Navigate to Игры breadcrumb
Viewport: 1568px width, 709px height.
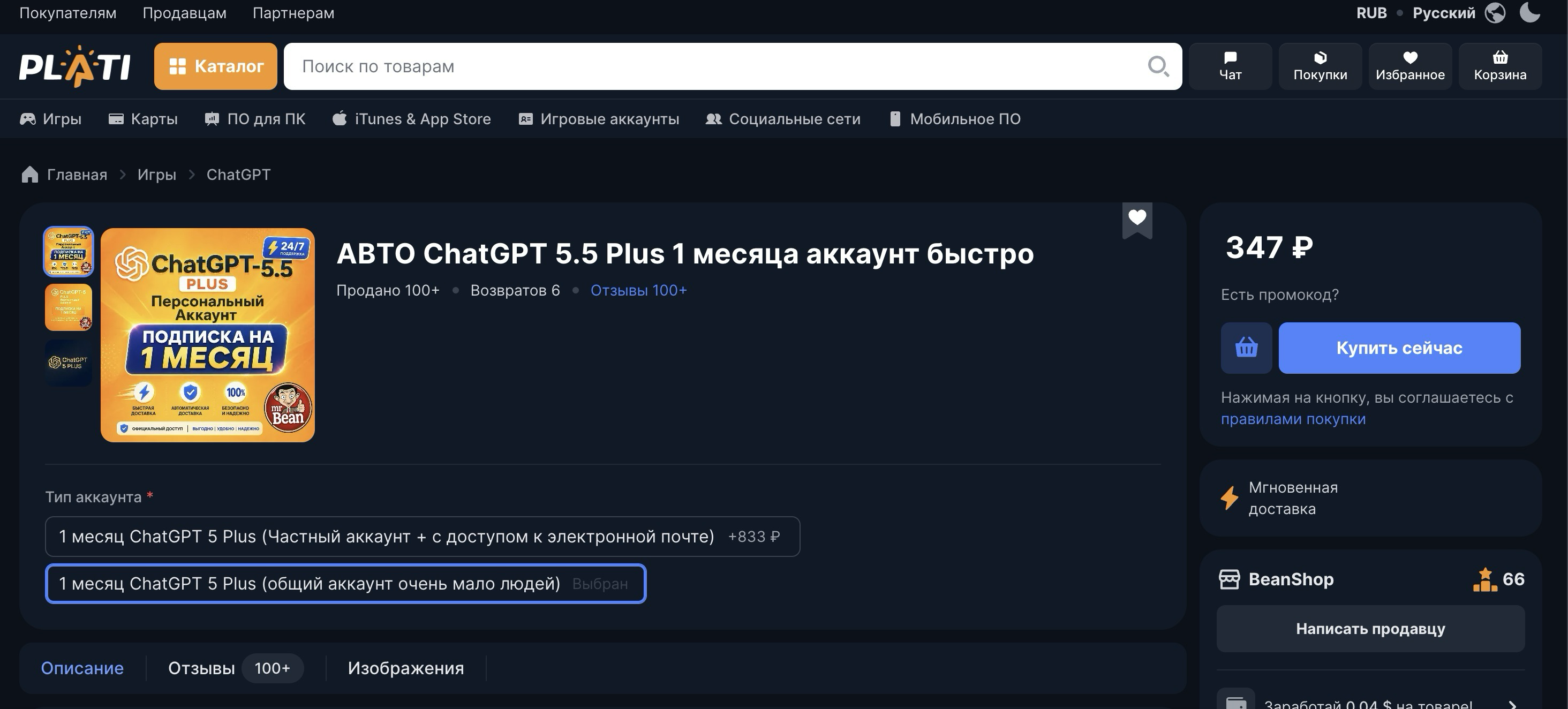156,175
